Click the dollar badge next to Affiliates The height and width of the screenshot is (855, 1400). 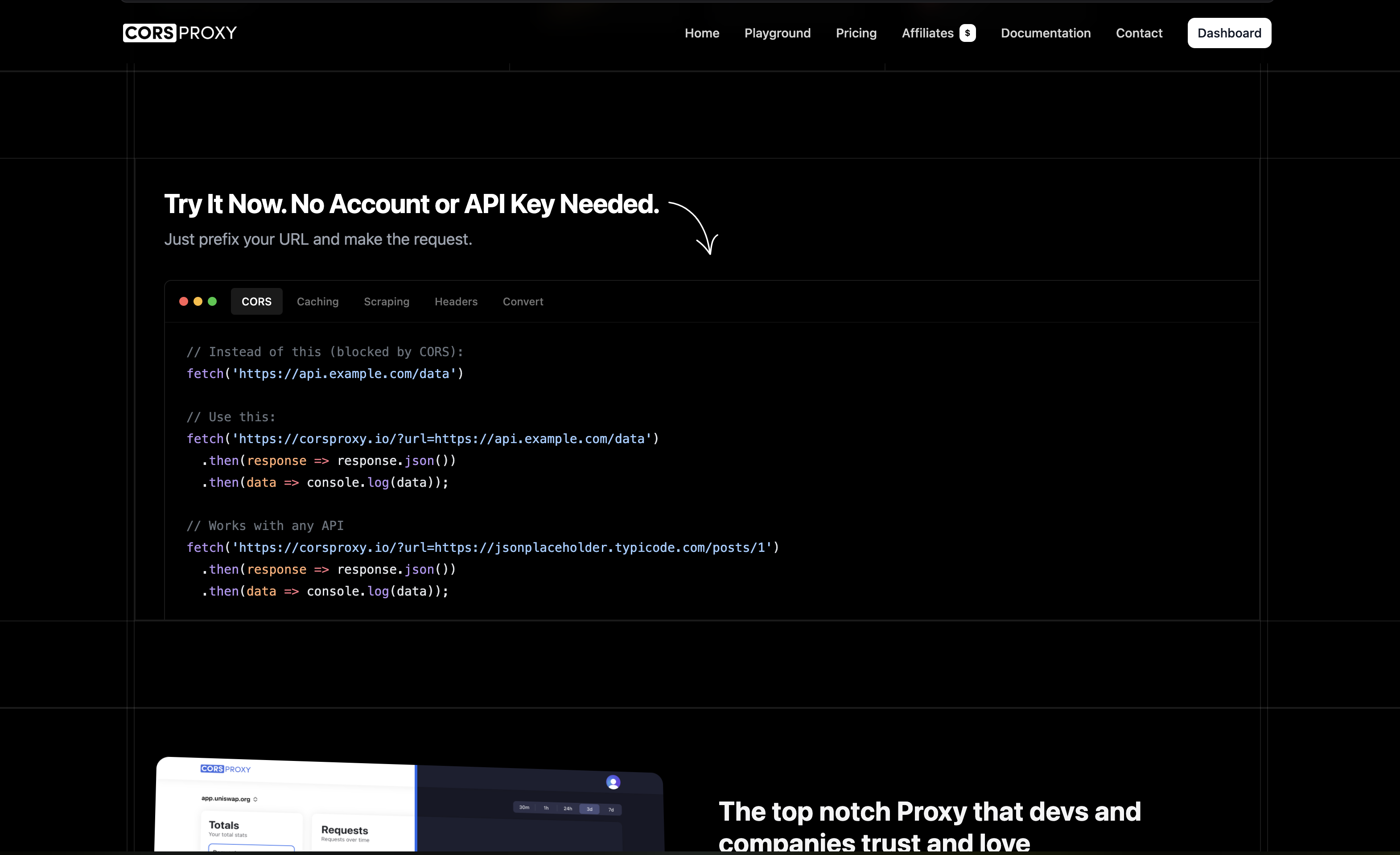tap(968, 33)
